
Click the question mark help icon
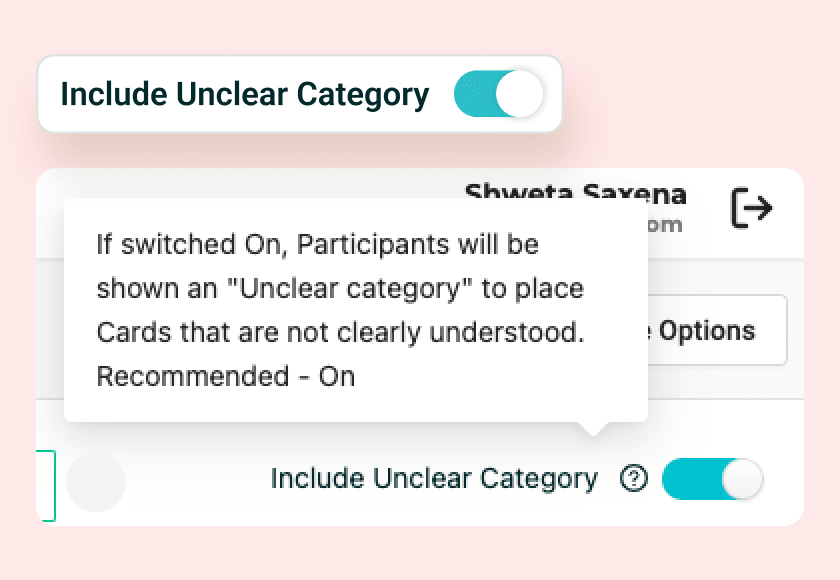click(x=633, y=479)
